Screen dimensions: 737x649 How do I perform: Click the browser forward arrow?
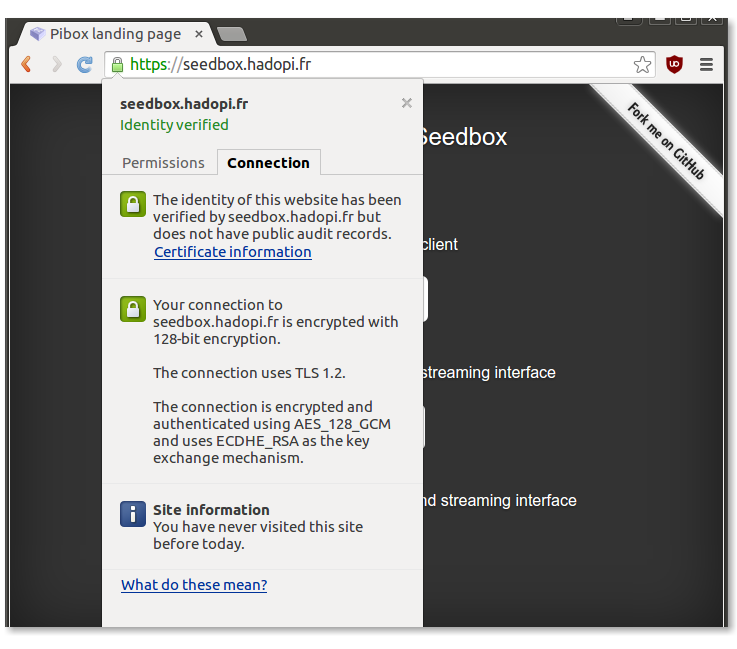56,64
